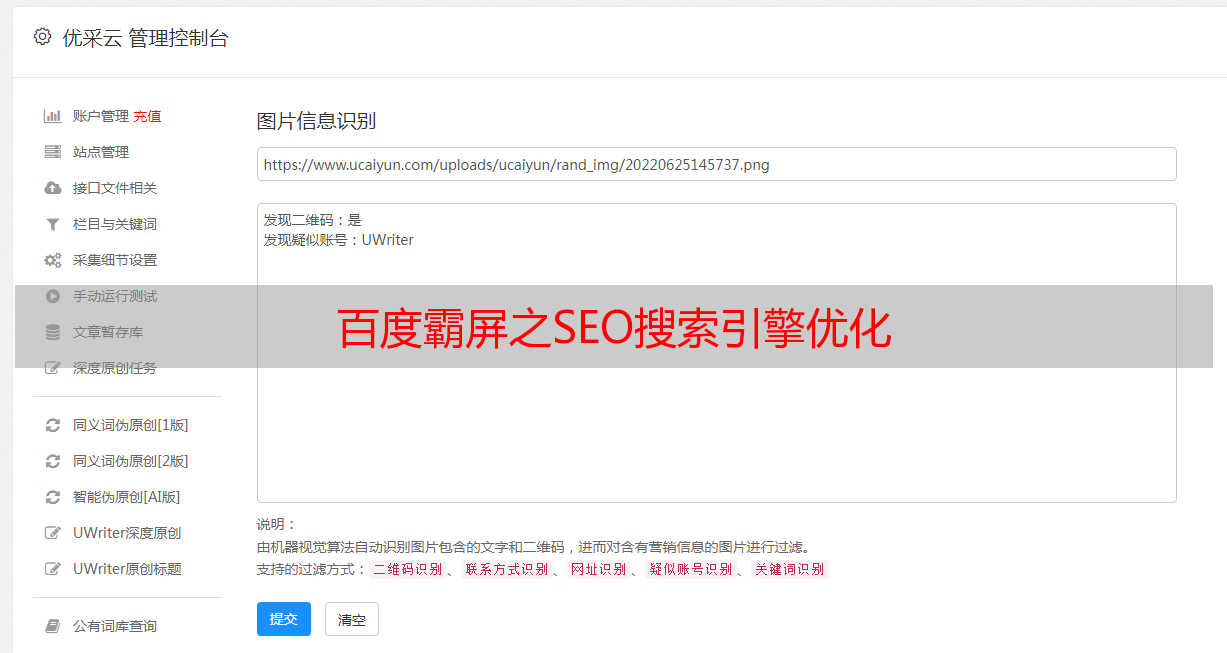1227x653 pixels.
Task: Submit with the blue 提交 button
Action: tap(284, 619)
